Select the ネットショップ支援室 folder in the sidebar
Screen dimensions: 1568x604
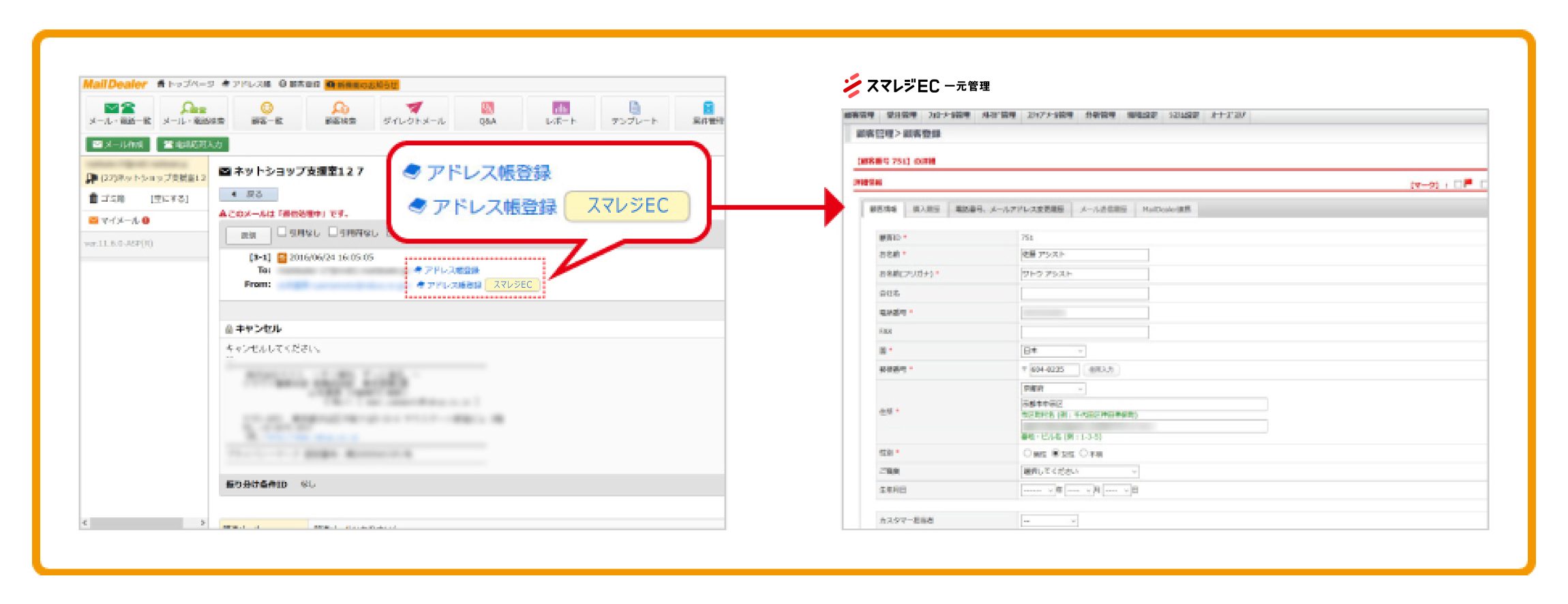[145, 178]
